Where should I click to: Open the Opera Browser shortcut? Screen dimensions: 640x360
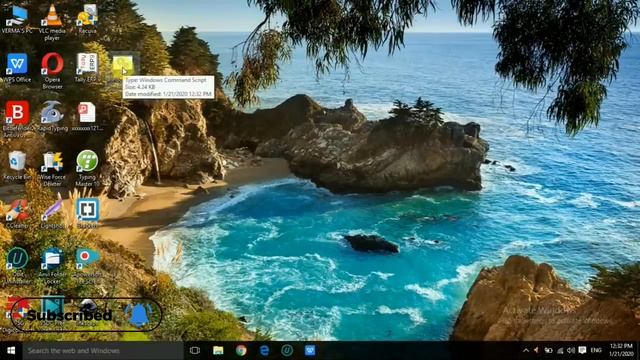52,71
